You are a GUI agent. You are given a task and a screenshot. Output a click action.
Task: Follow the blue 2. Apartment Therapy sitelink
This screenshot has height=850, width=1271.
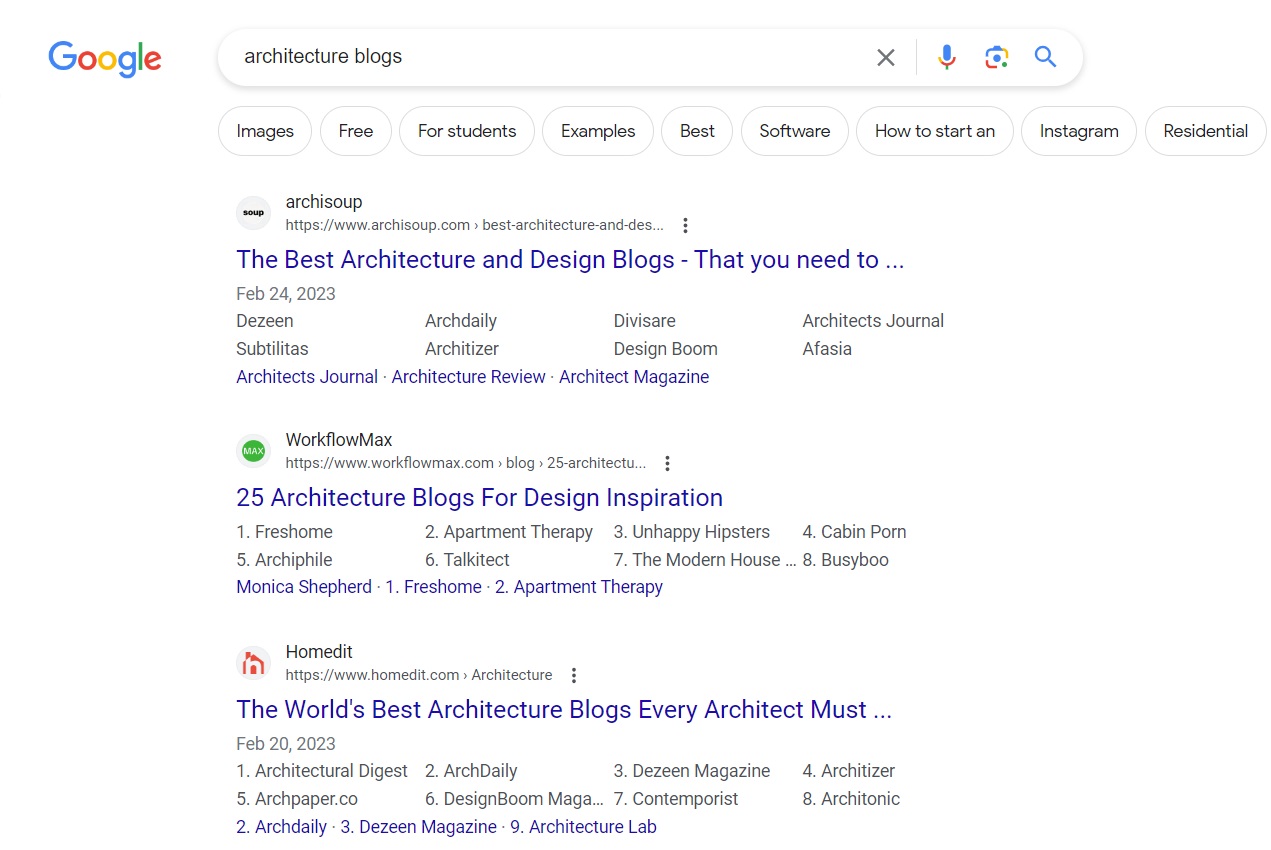pos(579,587)
